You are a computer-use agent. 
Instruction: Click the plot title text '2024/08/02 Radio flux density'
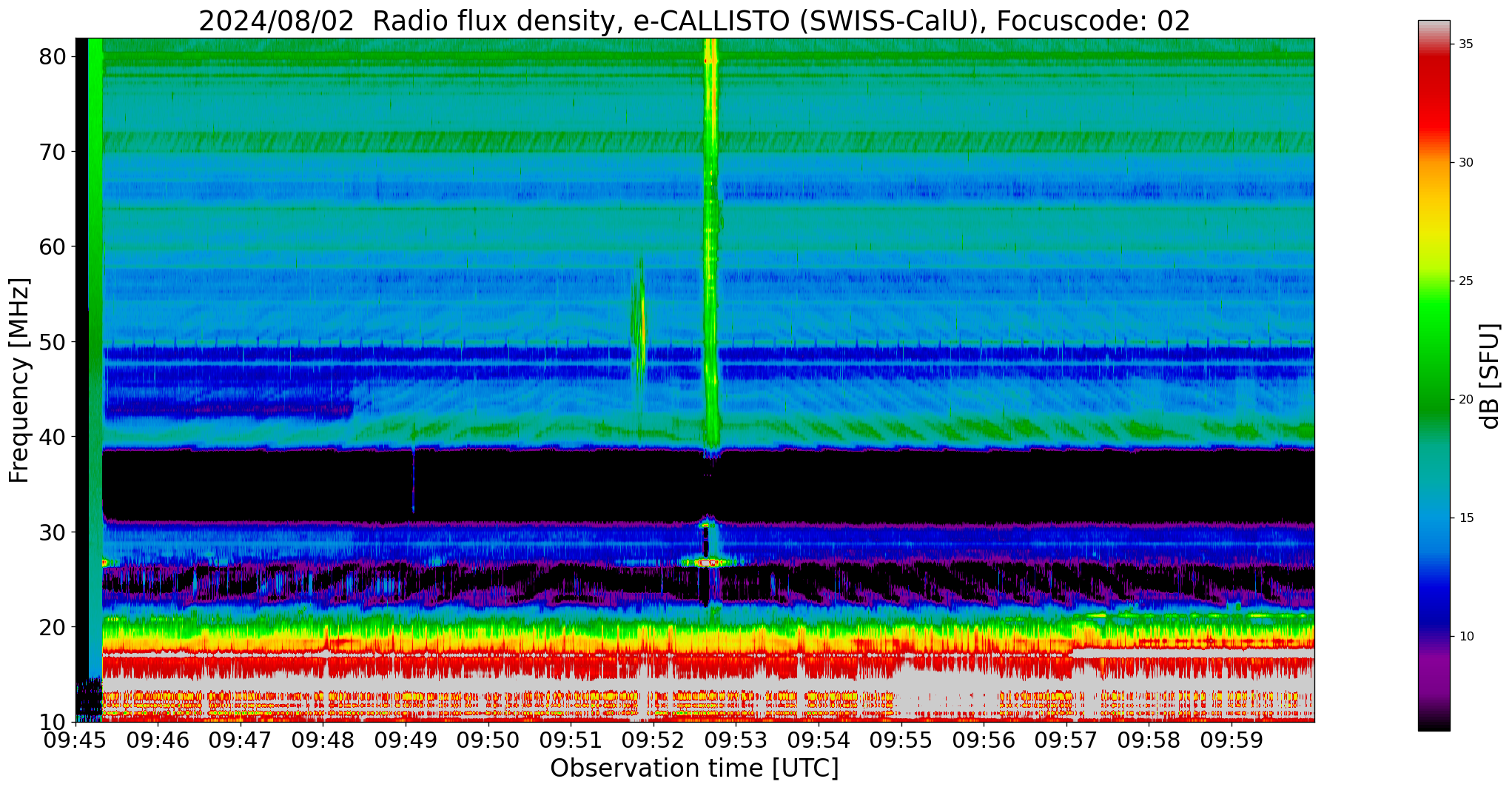409,21
